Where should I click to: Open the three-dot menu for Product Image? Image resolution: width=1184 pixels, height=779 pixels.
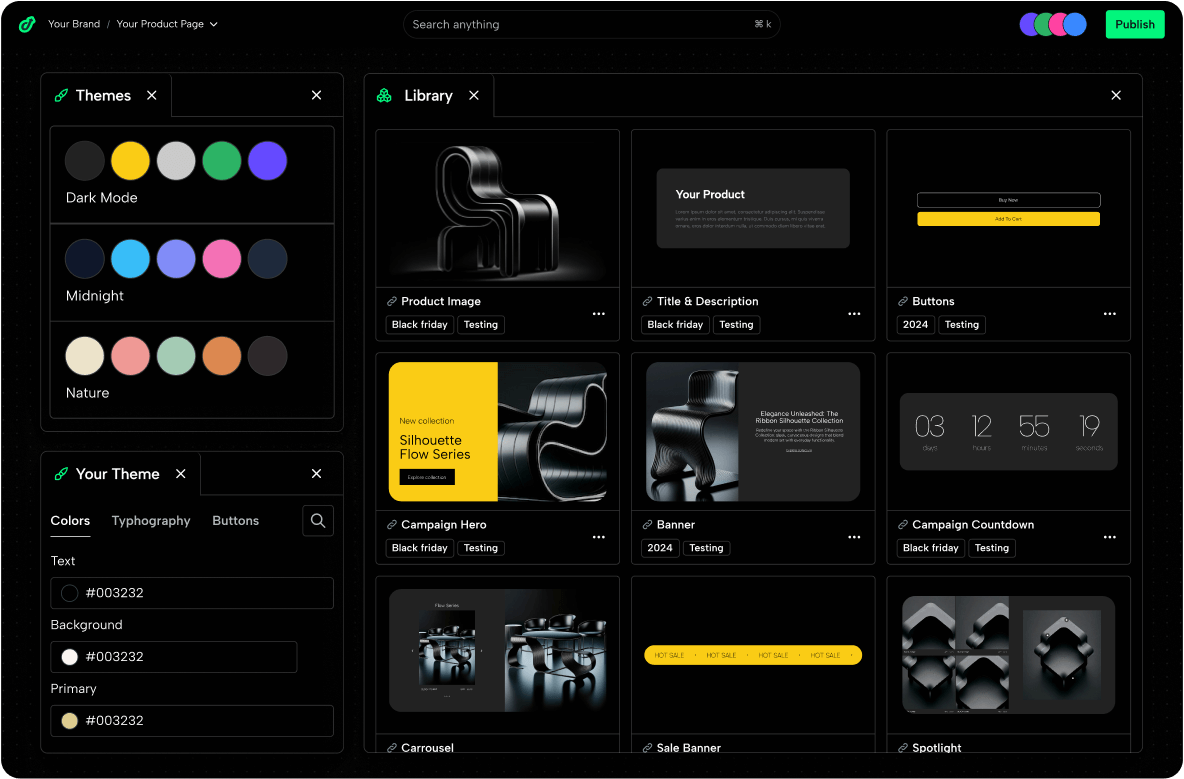coord(598,313)
